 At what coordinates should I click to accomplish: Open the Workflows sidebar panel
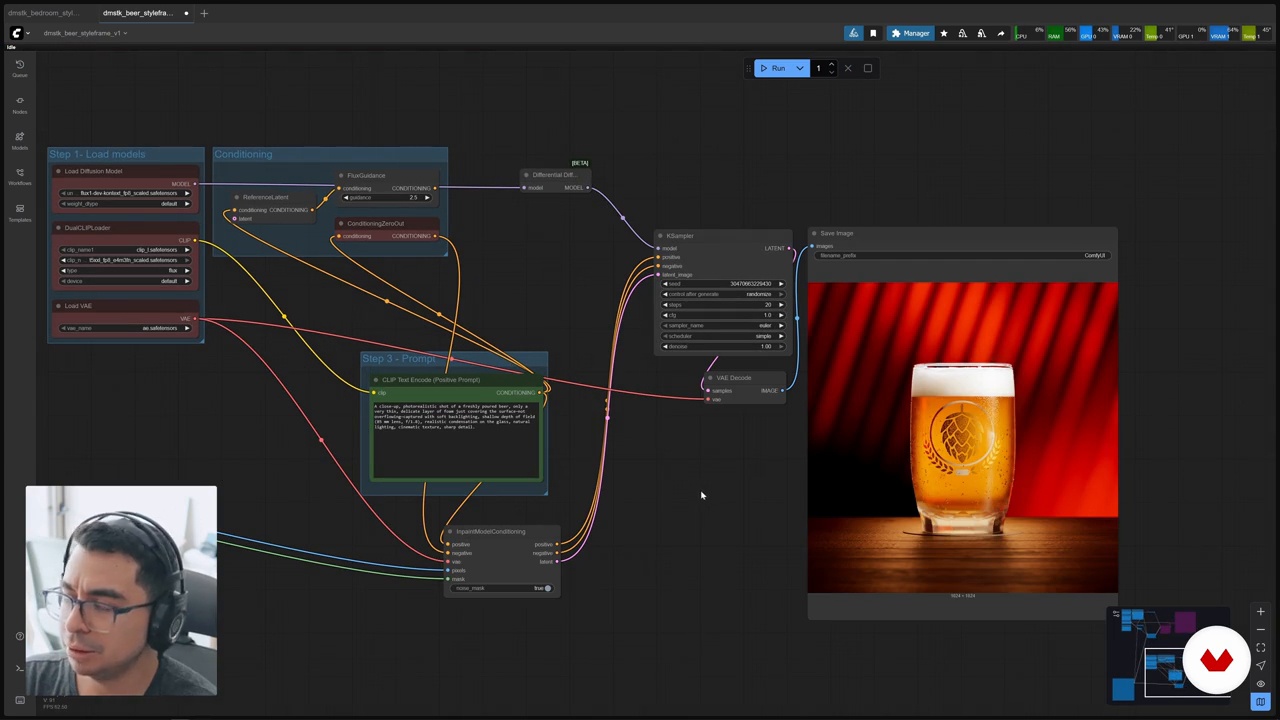click(19, 176)
